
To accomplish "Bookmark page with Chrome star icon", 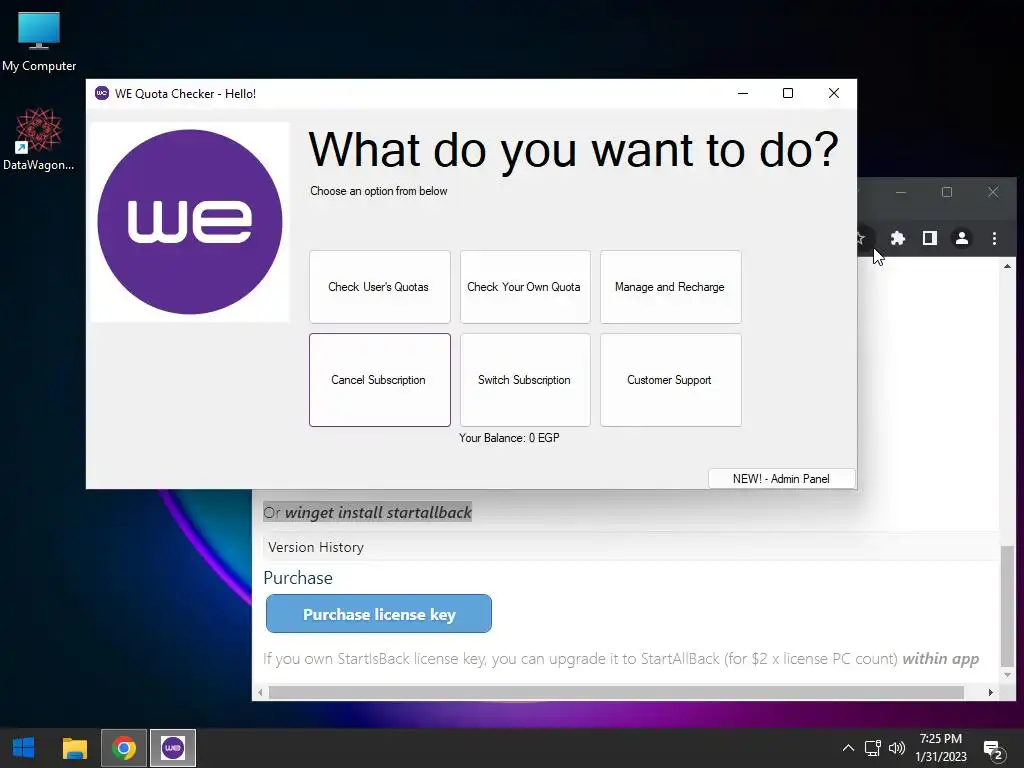I will coord(861,238).
